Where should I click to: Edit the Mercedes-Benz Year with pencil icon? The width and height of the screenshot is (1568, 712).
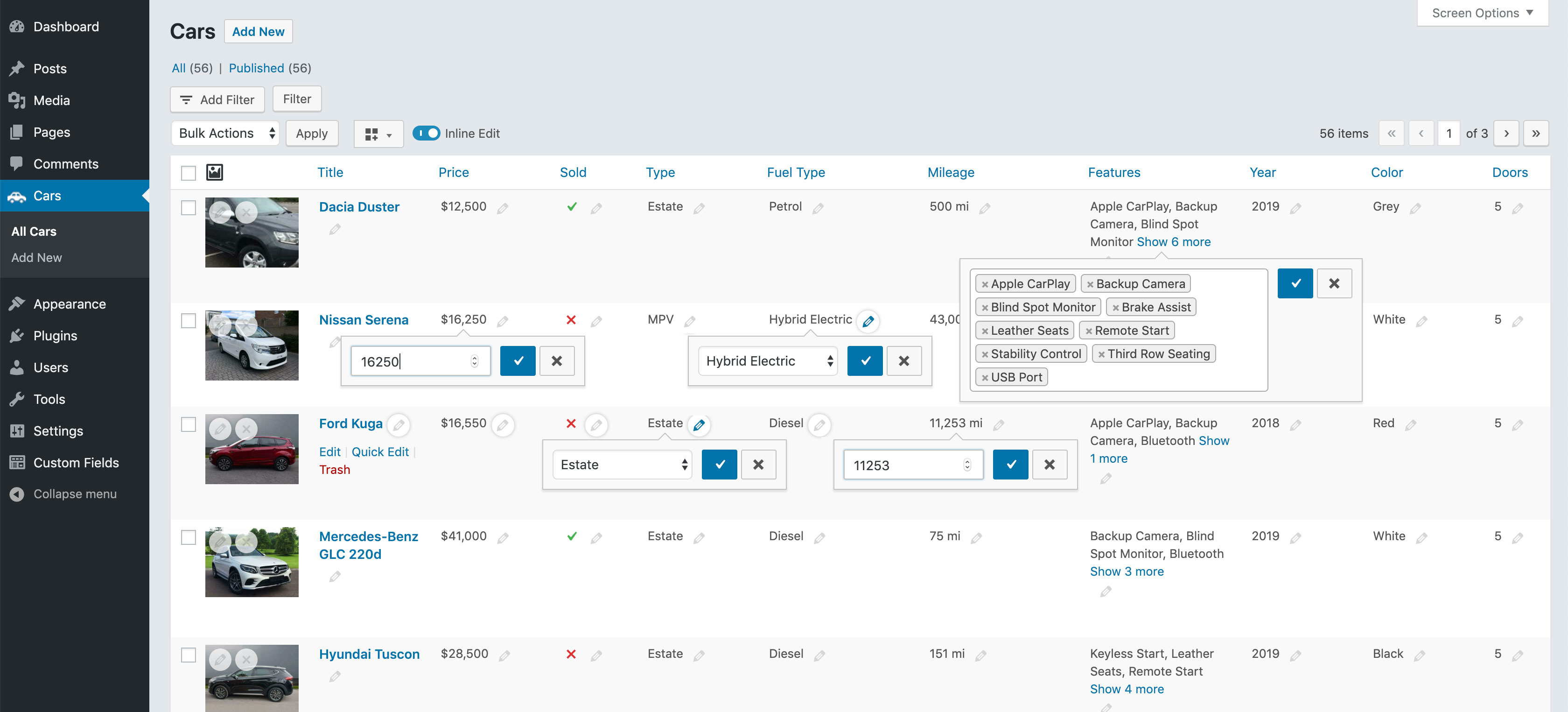point(1296,537)
